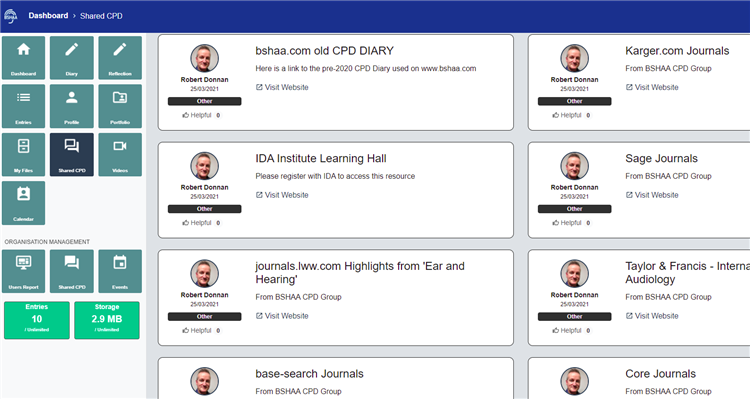This screenshot has height=399, width=750.
Task: Open journals.lww.com Highlights from 'Ear and Hearing' title
Action: coord(360,273)
